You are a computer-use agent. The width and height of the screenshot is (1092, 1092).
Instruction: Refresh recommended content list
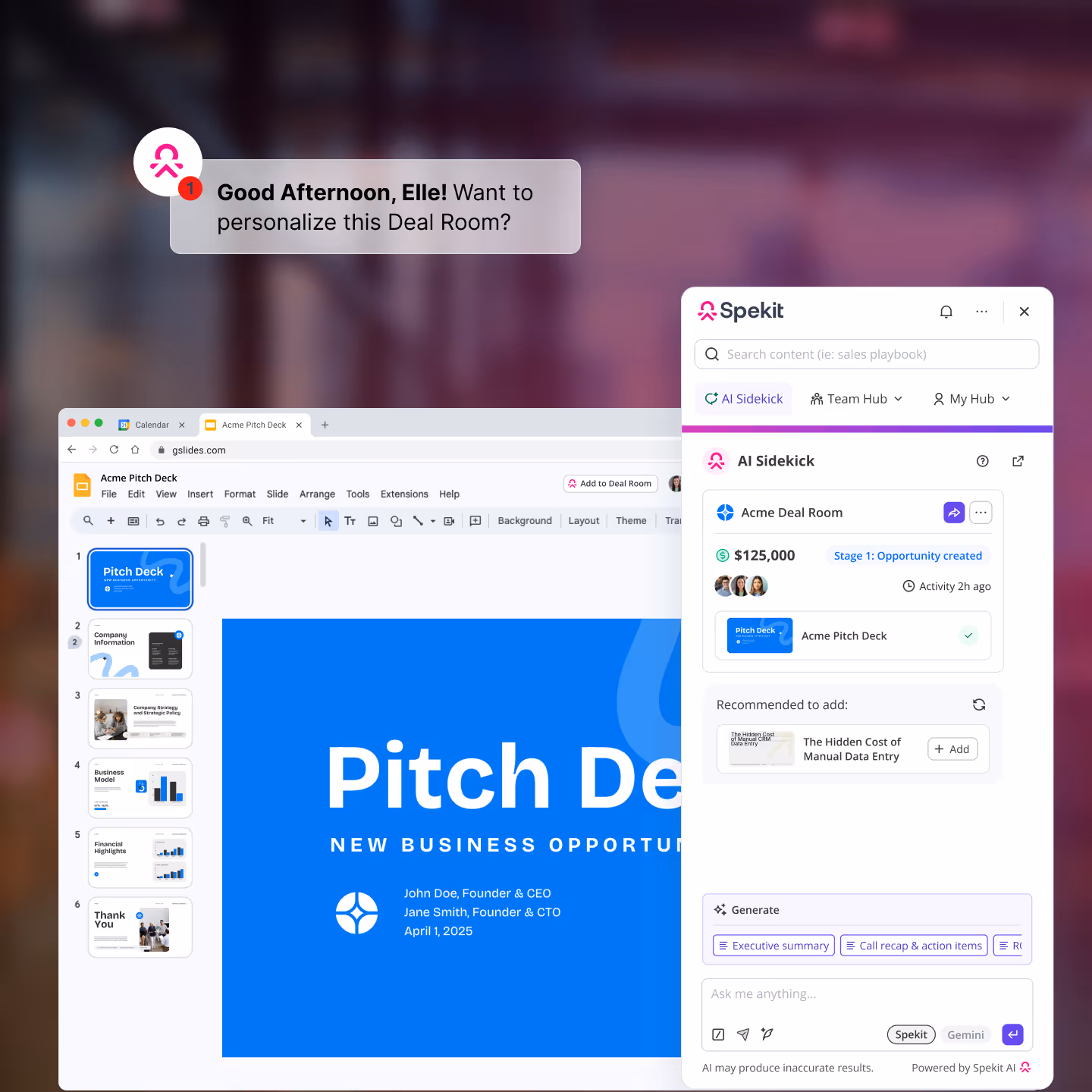979,704
